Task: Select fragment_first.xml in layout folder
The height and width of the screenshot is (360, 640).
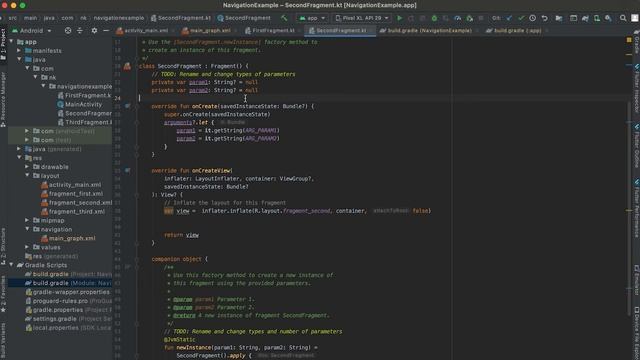Action: click(x=72, y=193)
